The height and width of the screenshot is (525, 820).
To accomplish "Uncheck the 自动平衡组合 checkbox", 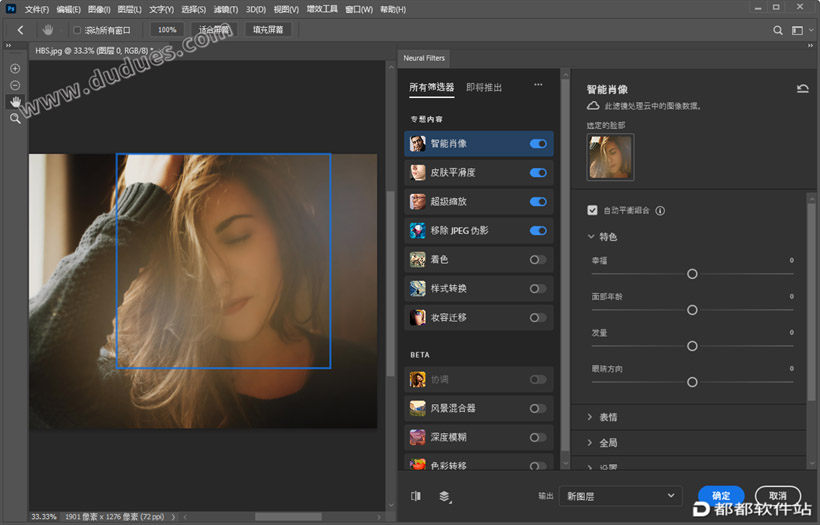I will click(592, 210).
